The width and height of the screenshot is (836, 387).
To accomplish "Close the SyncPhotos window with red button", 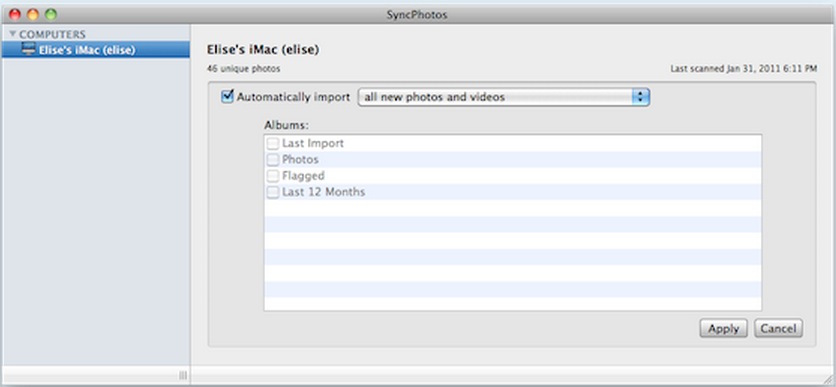I will point(15,15).
